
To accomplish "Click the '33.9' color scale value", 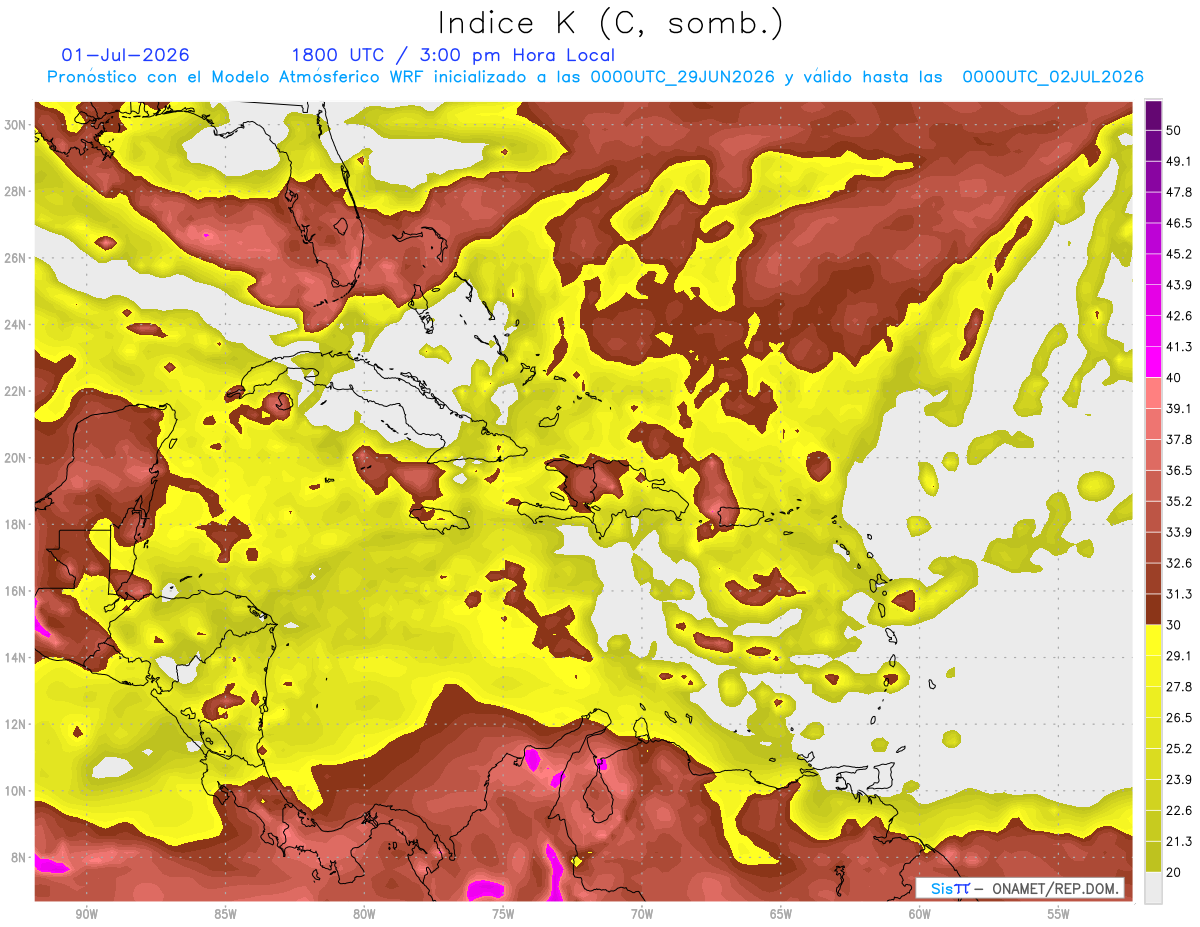I will (1178, 532).
